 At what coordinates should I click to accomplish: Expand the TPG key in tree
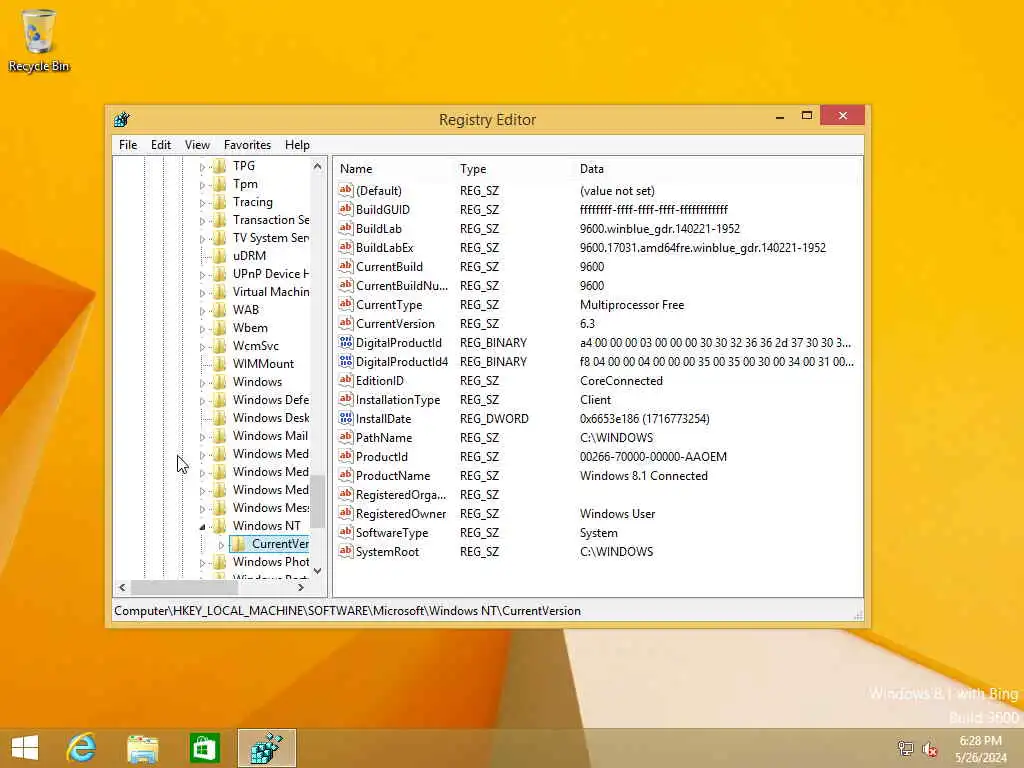(202, 167)
